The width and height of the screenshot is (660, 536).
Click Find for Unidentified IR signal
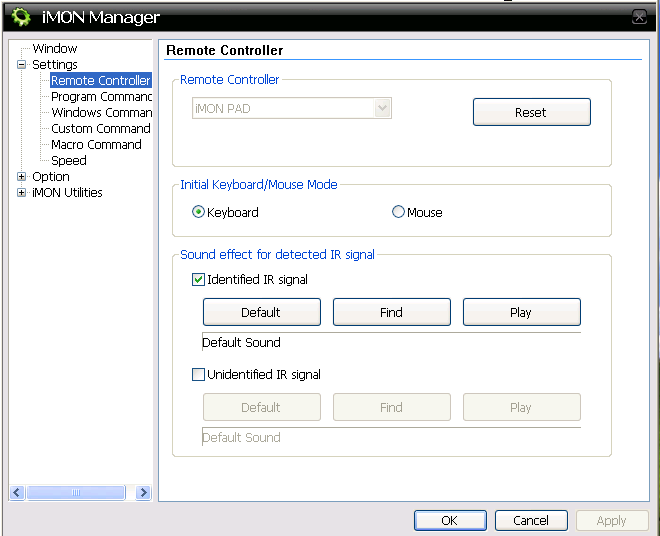pyautogui.click(x=391, y=407)
